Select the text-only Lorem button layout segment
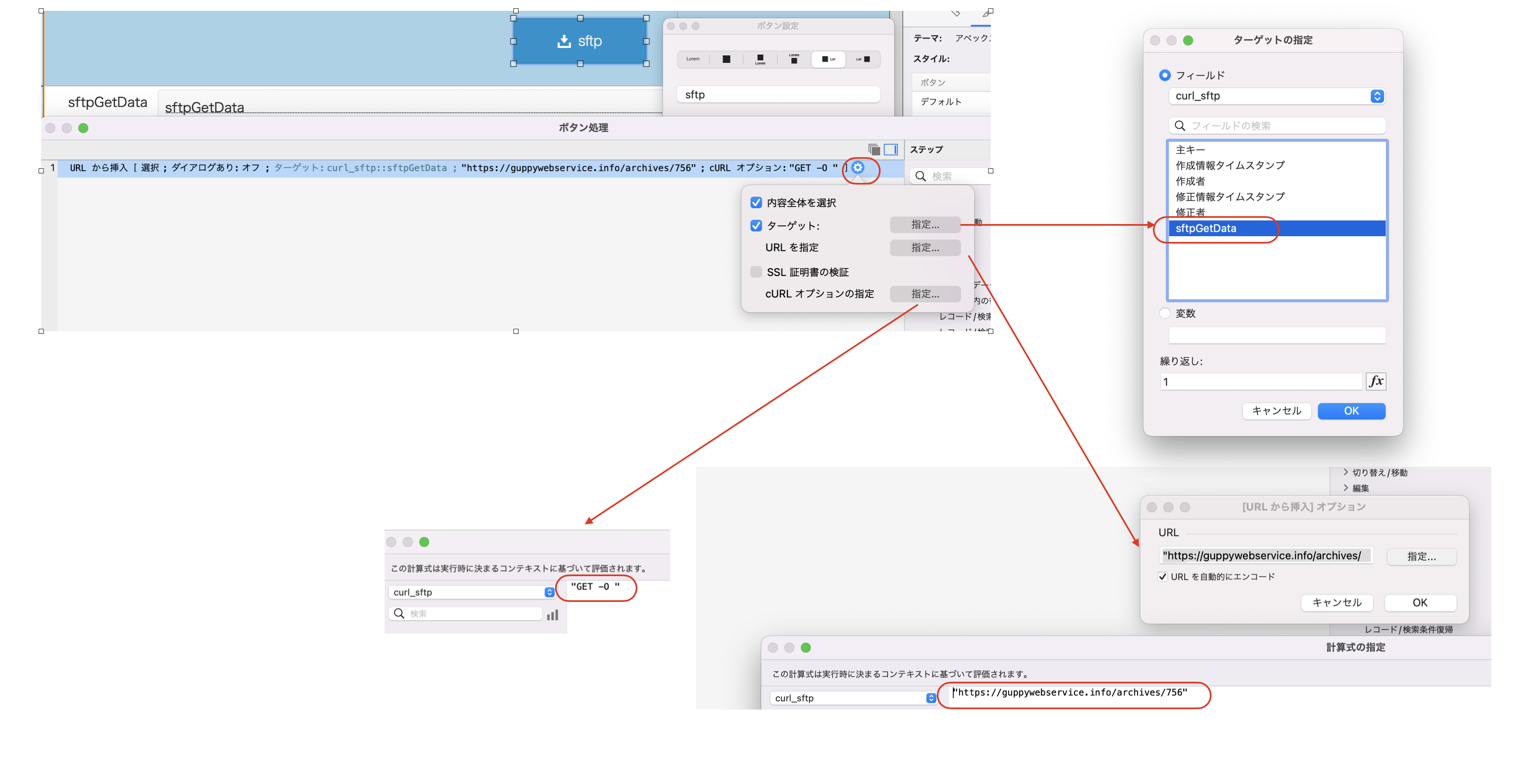Screen dimensions: 1540x784 point(693,59)
